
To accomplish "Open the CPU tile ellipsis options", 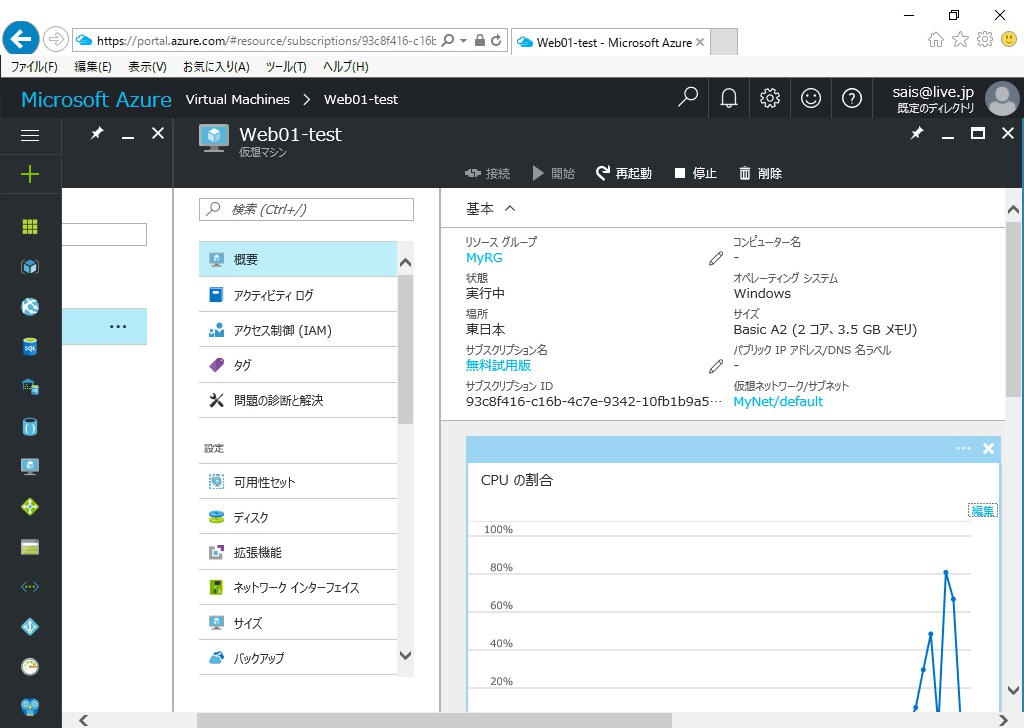I will [963, 448].
